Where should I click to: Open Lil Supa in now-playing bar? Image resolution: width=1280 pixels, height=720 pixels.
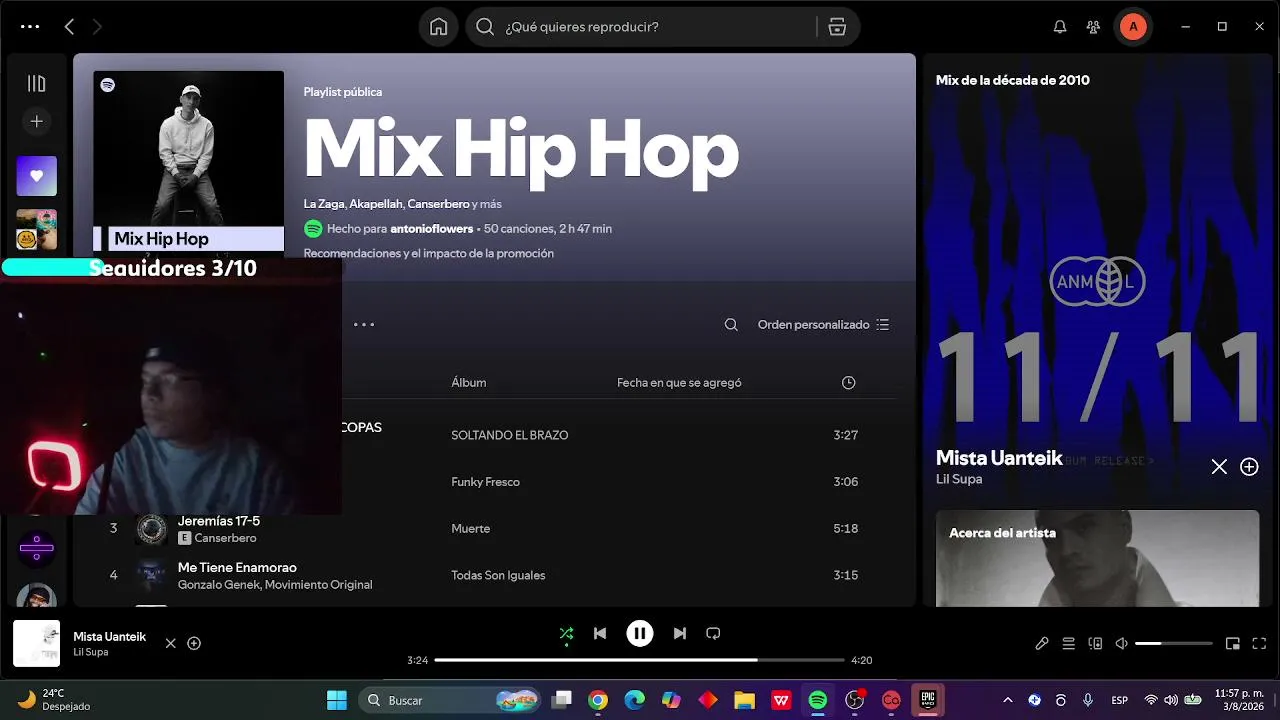(x=90, y=652)
